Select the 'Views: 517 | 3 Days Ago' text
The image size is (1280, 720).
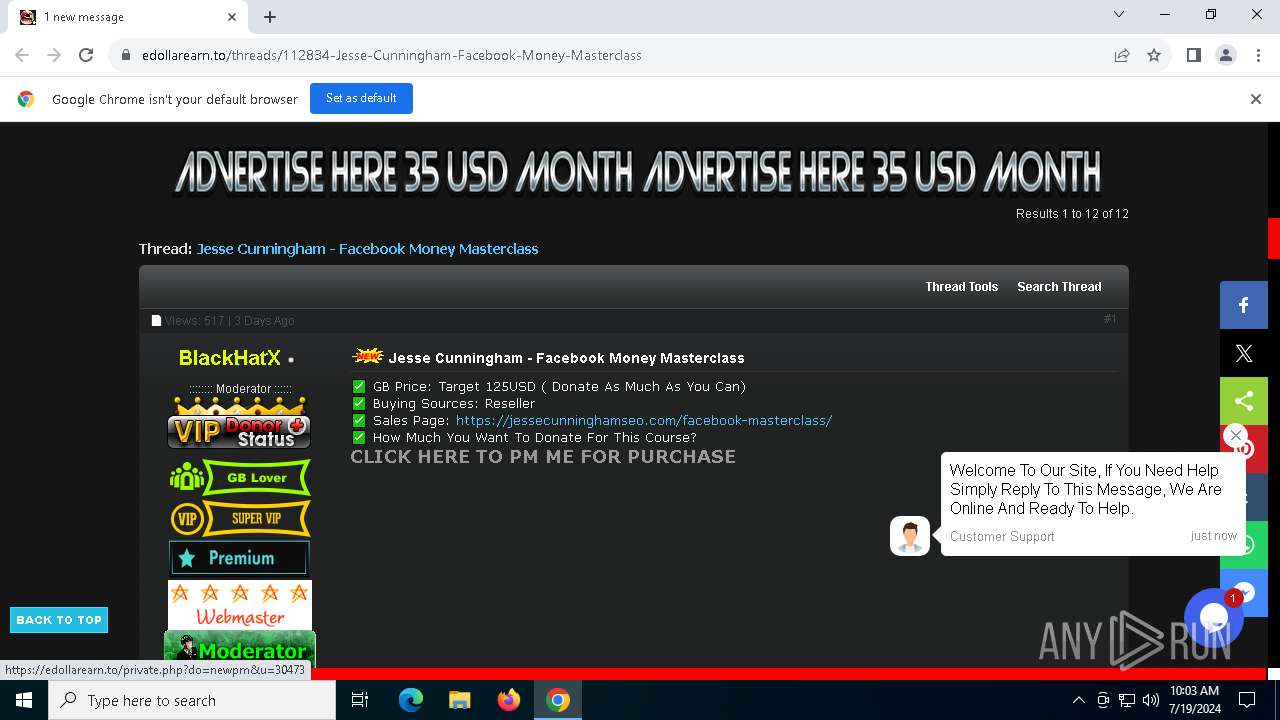(x=229, y=321)
